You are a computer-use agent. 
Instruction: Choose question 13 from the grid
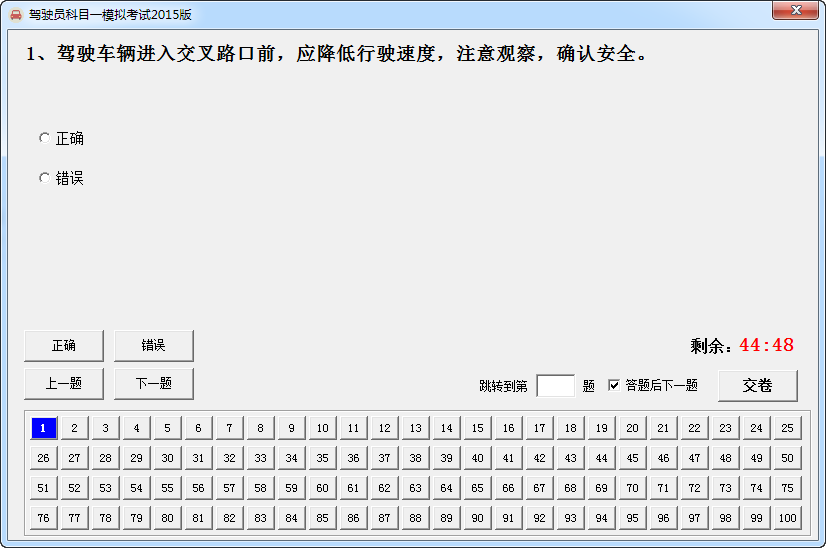(x=415, y=428)
